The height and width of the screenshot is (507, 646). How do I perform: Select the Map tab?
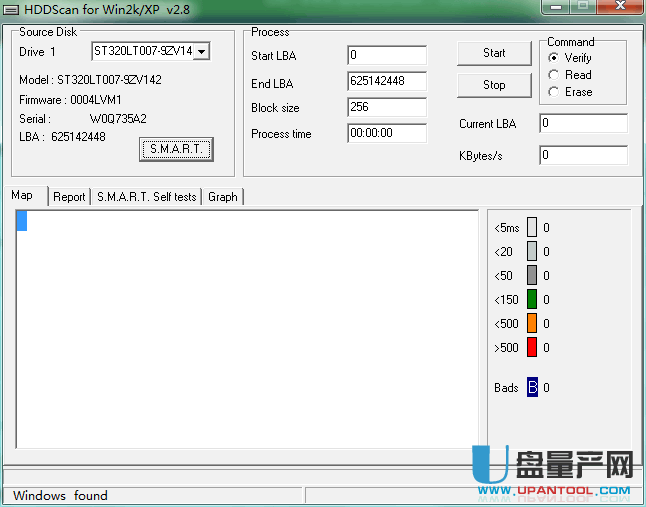tap(22, 196)
